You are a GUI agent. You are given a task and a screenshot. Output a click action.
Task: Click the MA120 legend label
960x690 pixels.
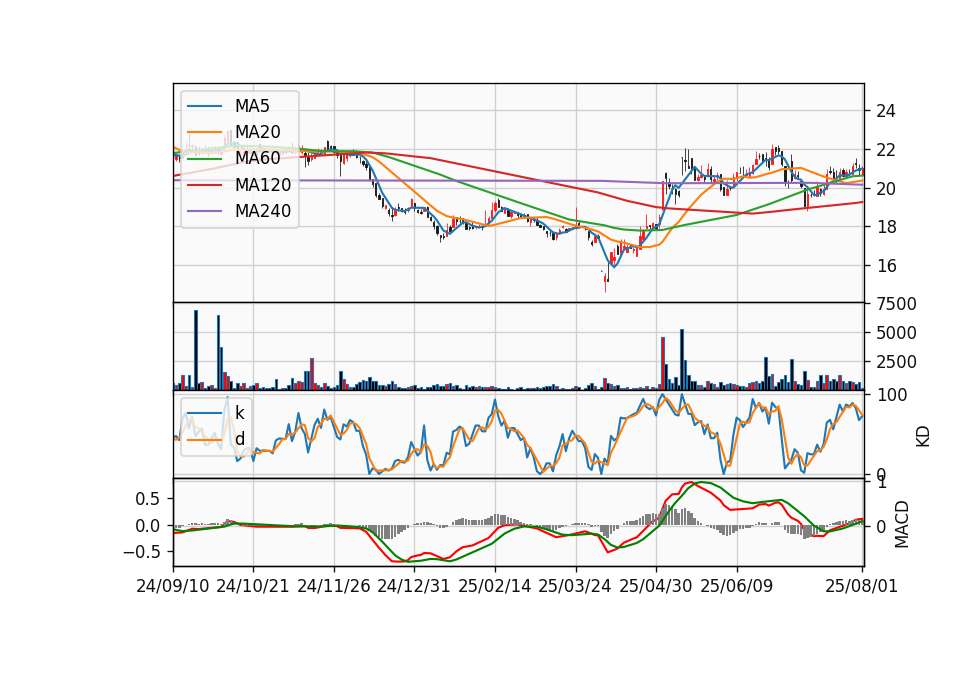click(263, 185)
